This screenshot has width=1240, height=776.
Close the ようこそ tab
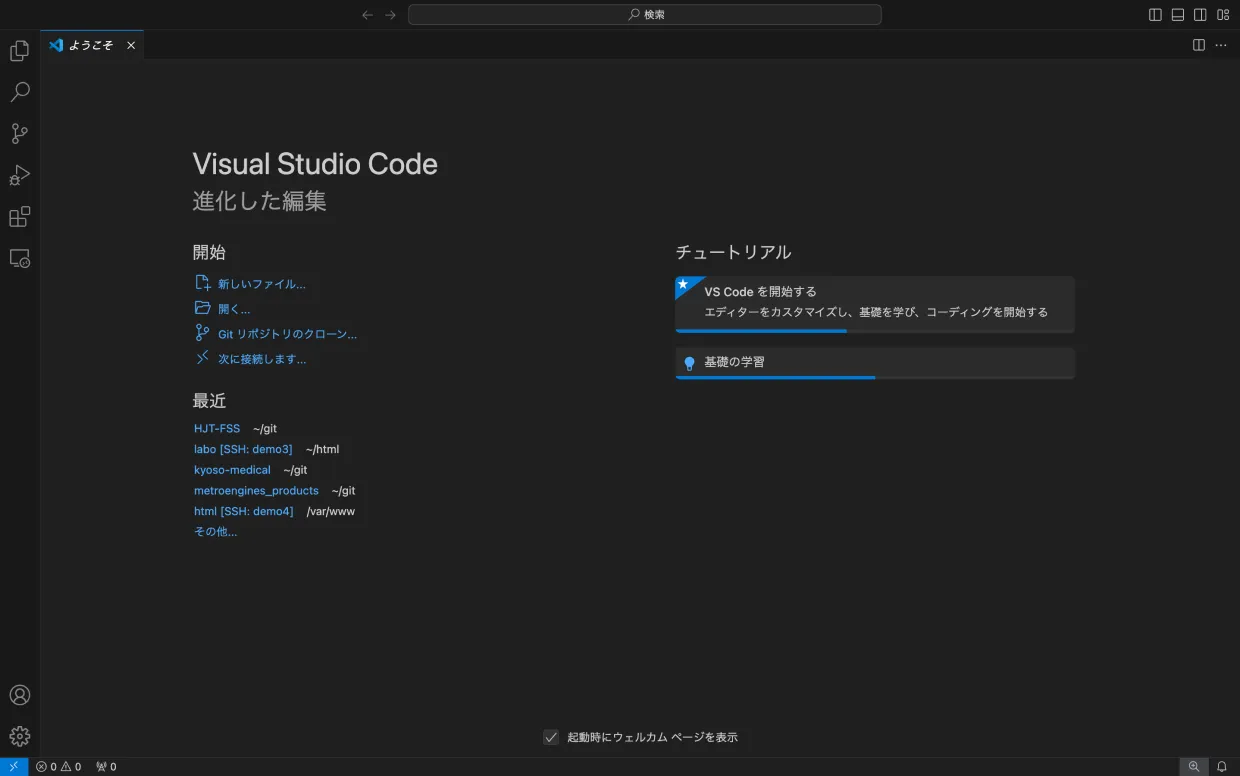click(x=131, y=45)
